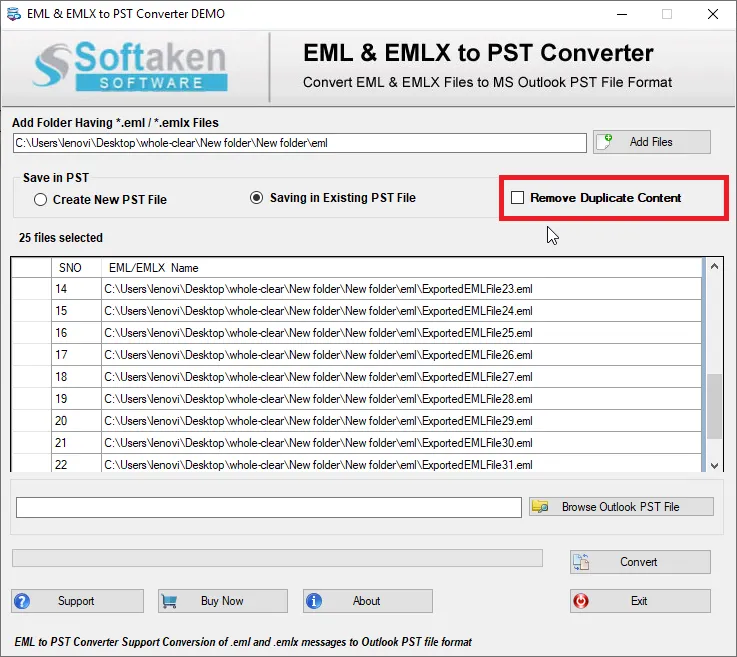
Task: Click the red power Exit icon
Action: click(581, 601)
